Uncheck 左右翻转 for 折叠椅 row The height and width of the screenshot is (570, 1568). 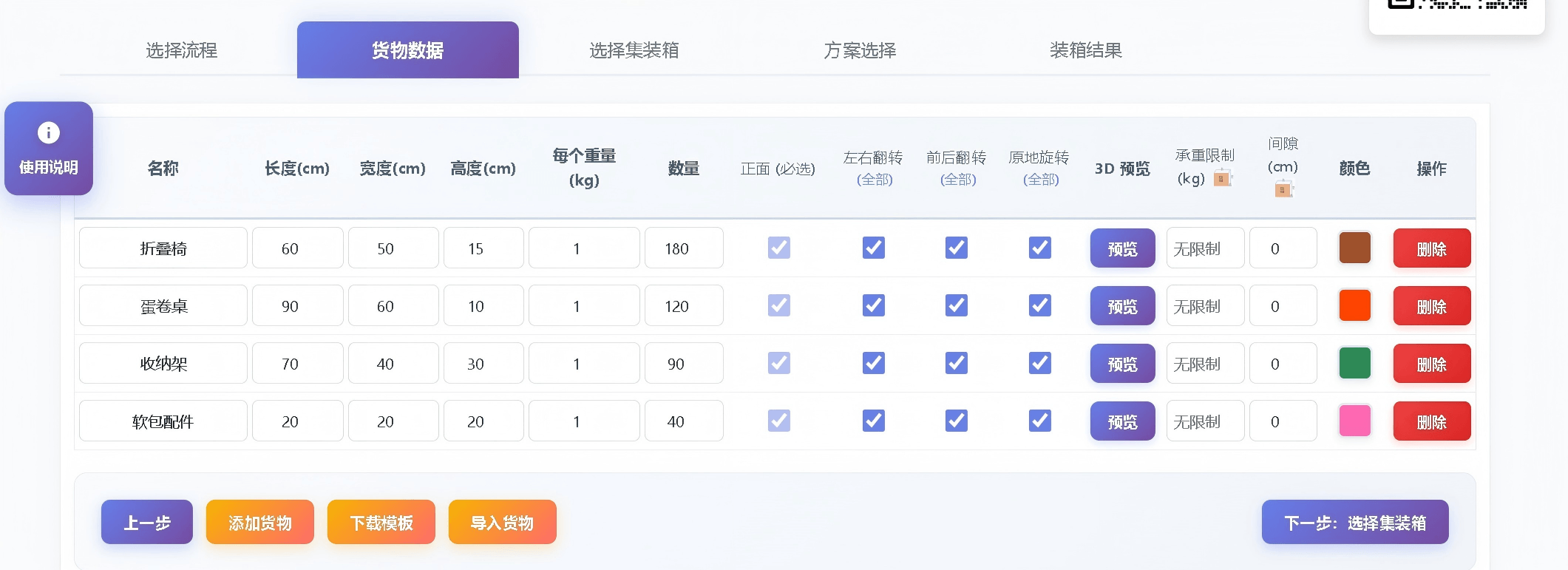873,248
